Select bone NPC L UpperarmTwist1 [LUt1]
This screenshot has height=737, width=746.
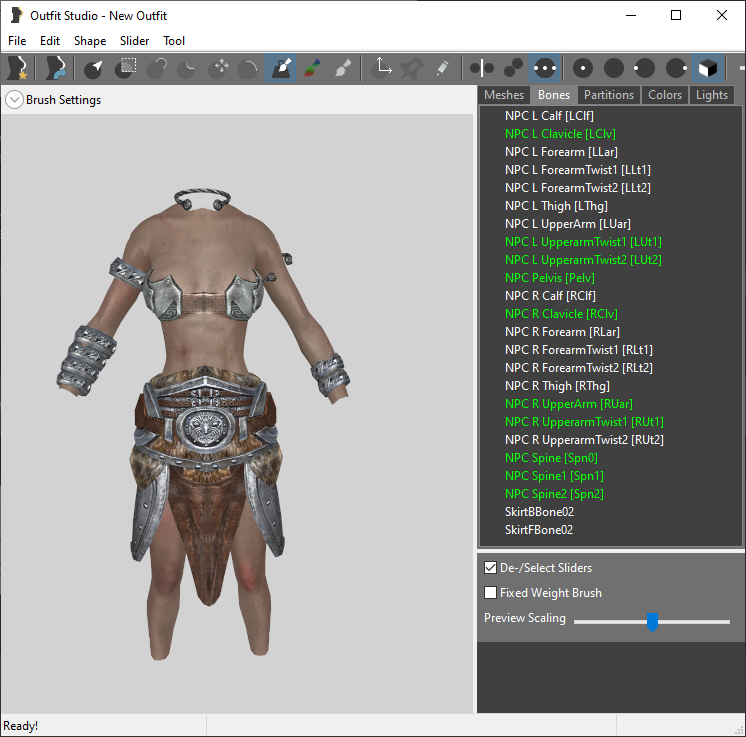tap(583, 242)
